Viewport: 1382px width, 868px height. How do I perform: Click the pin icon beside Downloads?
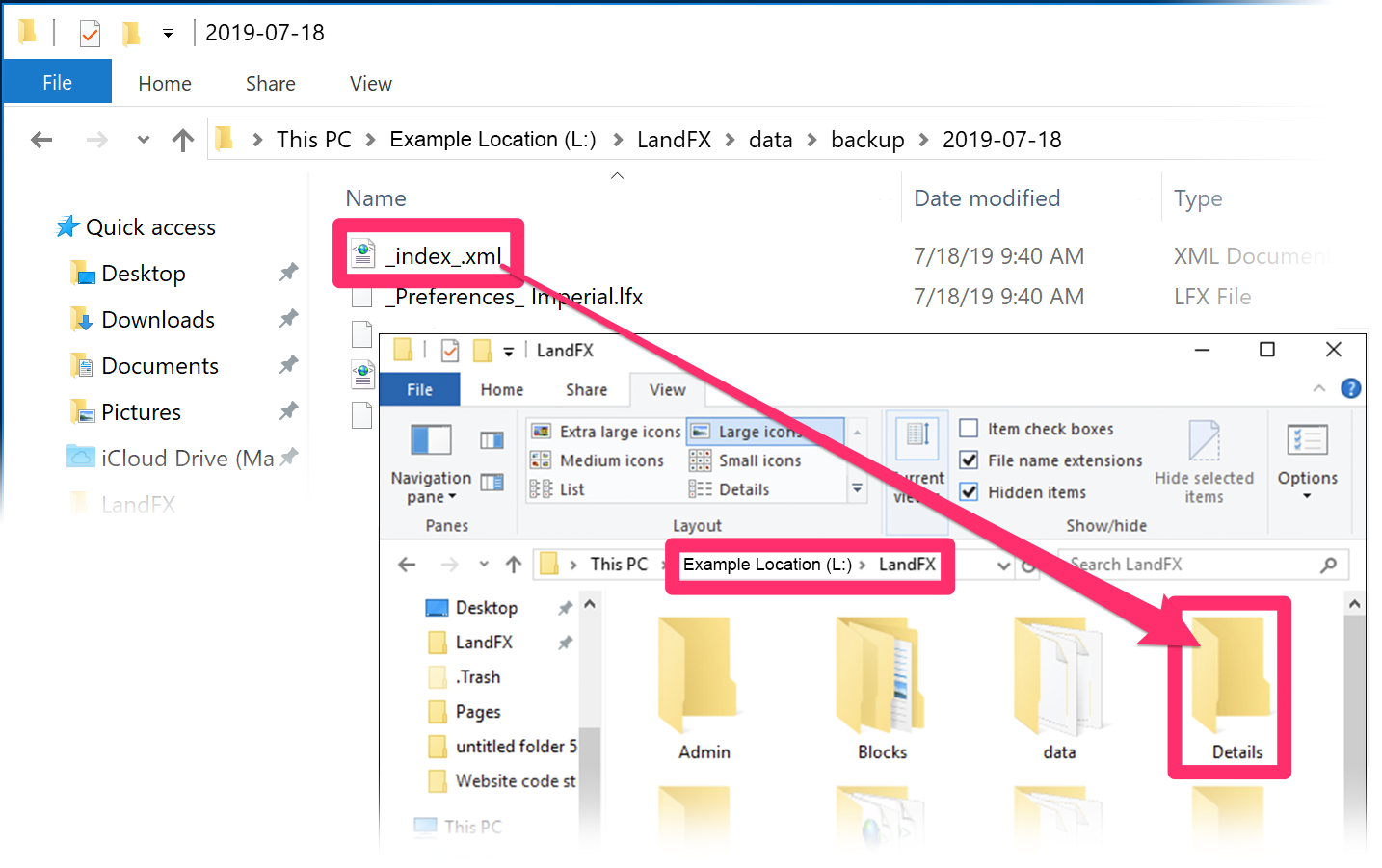click(288, 318)
